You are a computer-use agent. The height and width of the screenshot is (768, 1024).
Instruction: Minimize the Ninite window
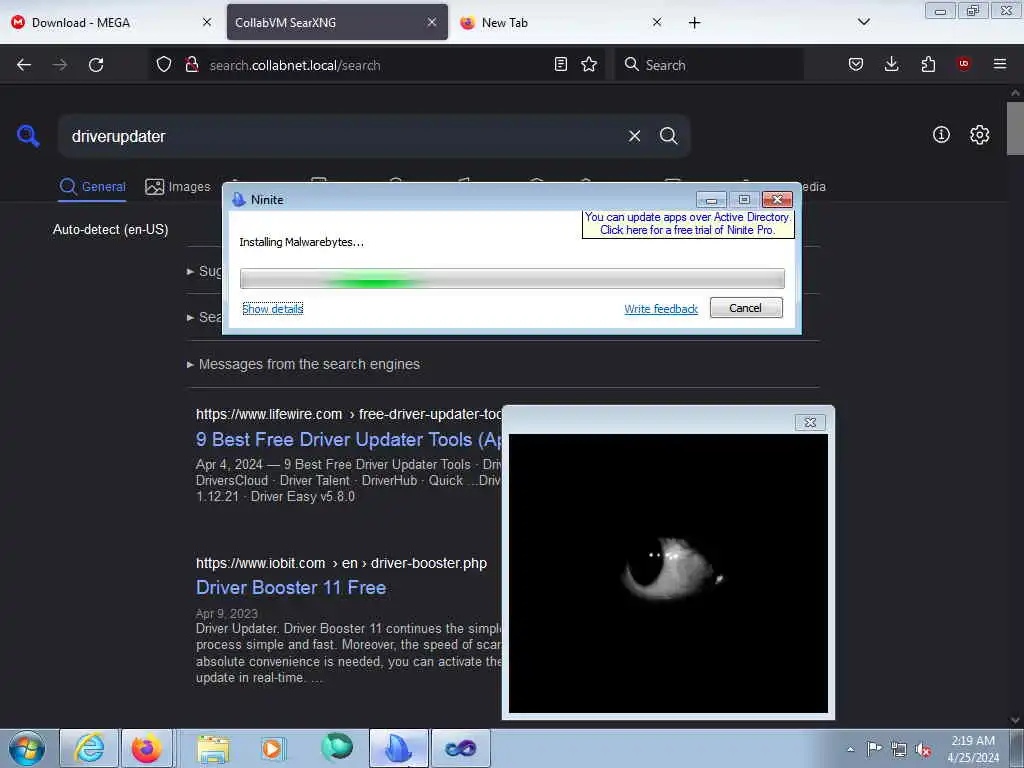[712, 199]
